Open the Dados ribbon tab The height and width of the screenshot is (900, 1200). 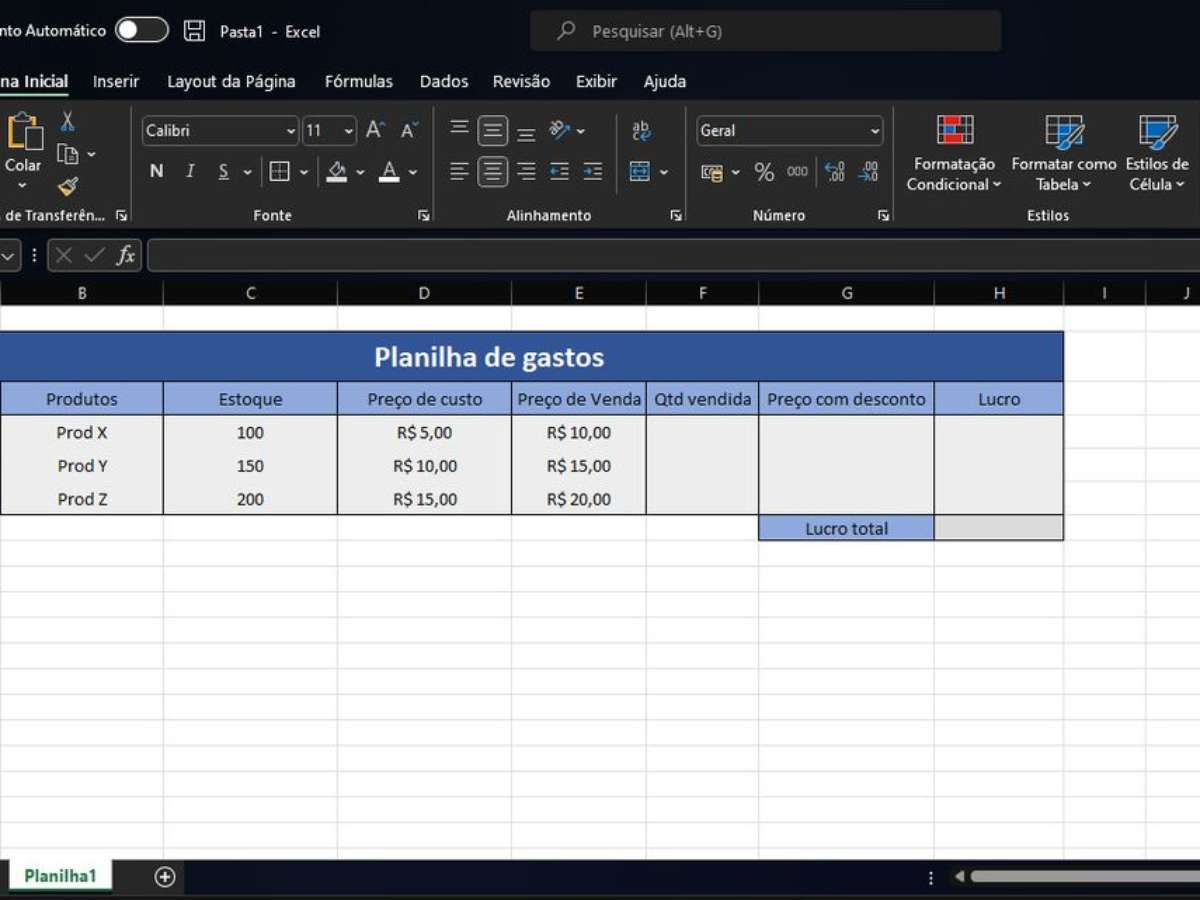point(443,81)
